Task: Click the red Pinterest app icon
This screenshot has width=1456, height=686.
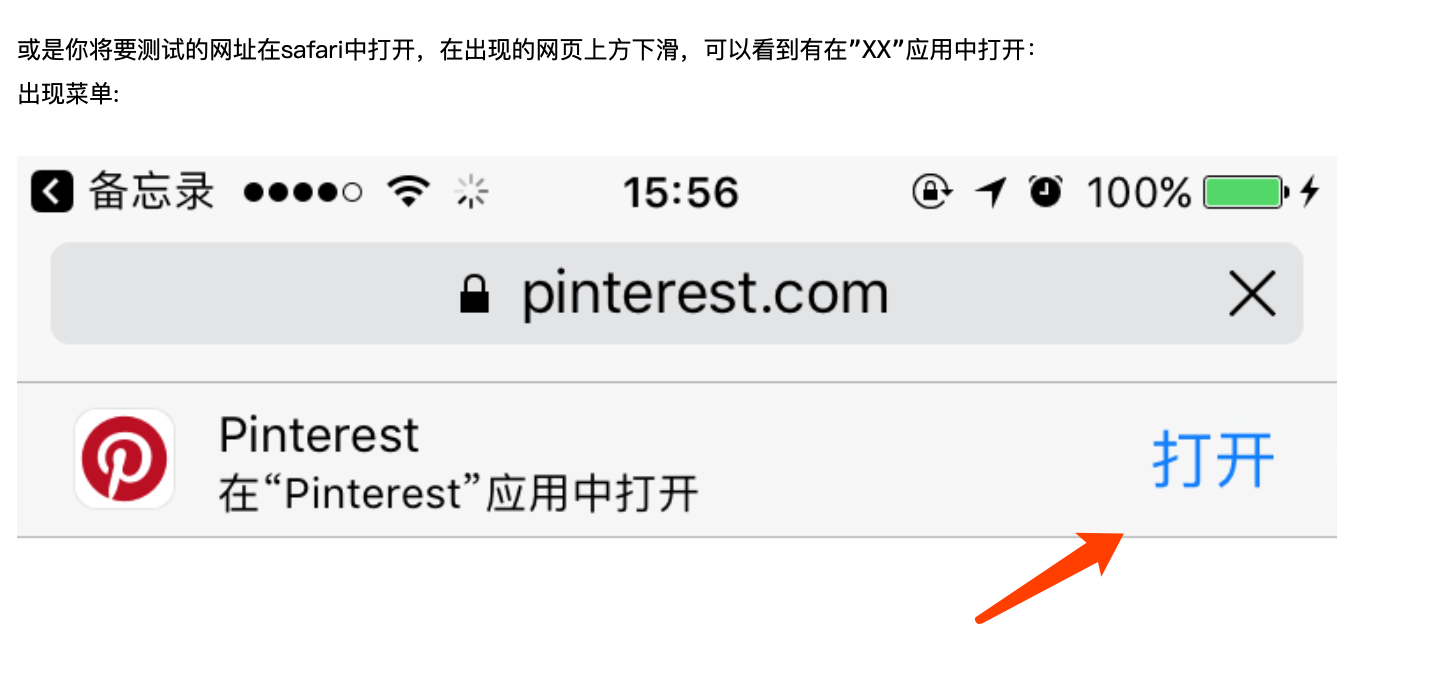Action: (x=125, y=459)
